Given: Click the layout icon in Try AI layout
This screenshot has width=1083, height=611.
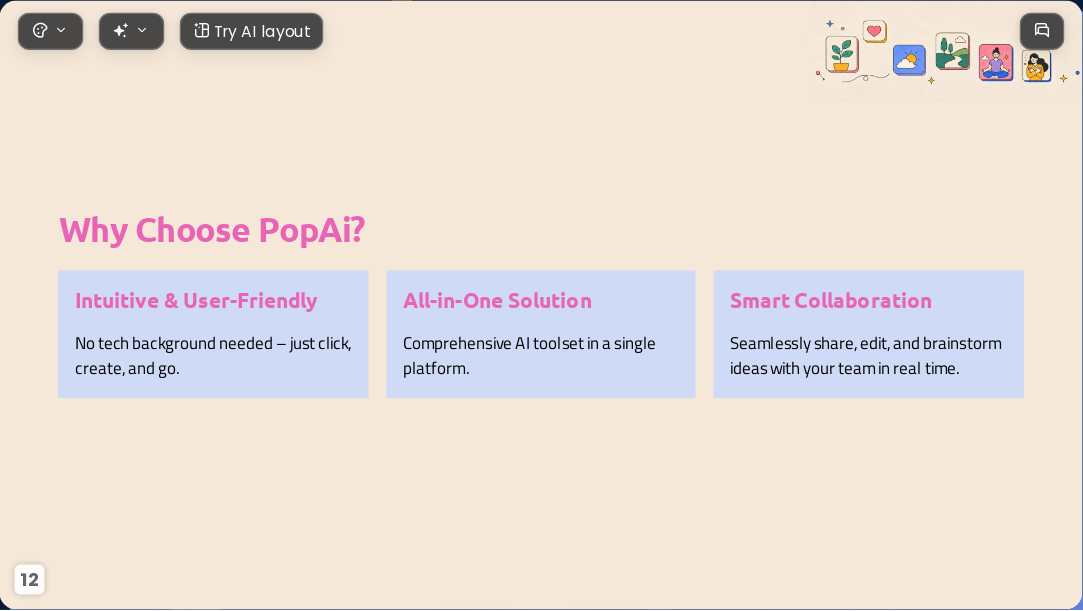Looking at the screenshot, I should pyautogui.click(x=201, y=30).
